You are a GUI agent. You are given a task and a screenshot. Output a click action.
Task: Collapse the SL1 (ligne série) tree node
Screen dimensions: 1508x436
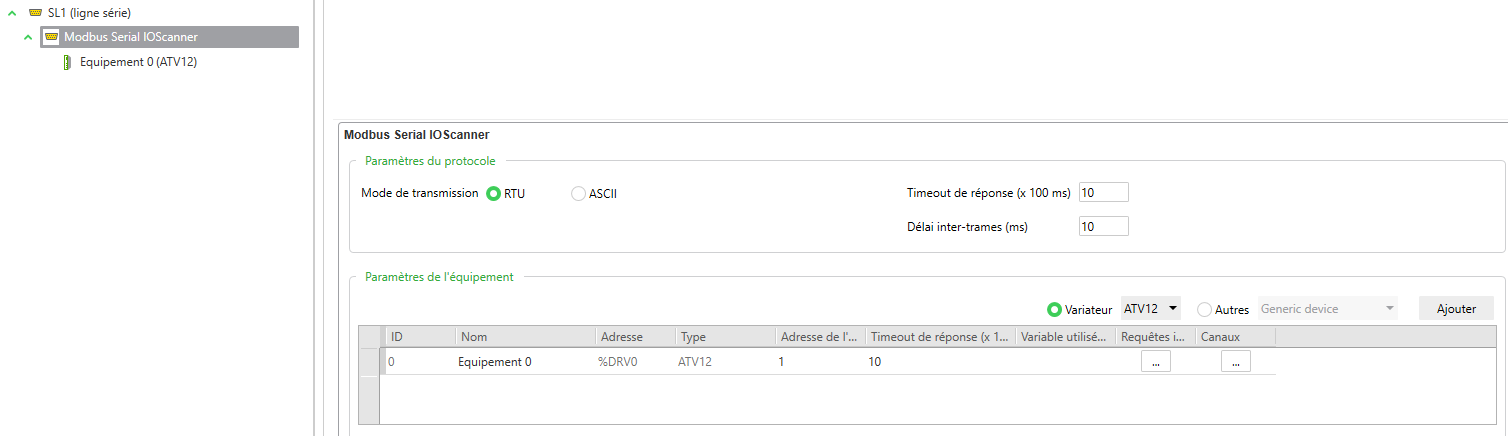point(12,12)
